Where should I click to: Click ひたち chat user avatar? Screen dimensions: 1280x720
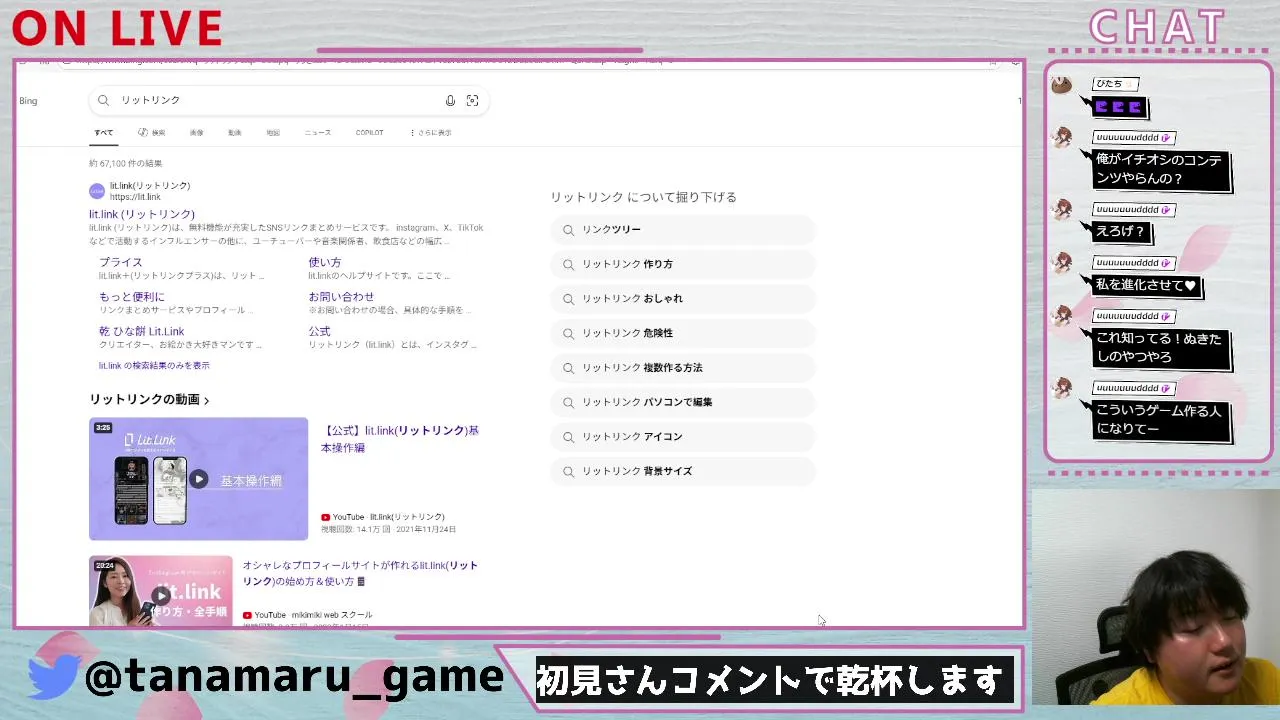click(1061, 85)
